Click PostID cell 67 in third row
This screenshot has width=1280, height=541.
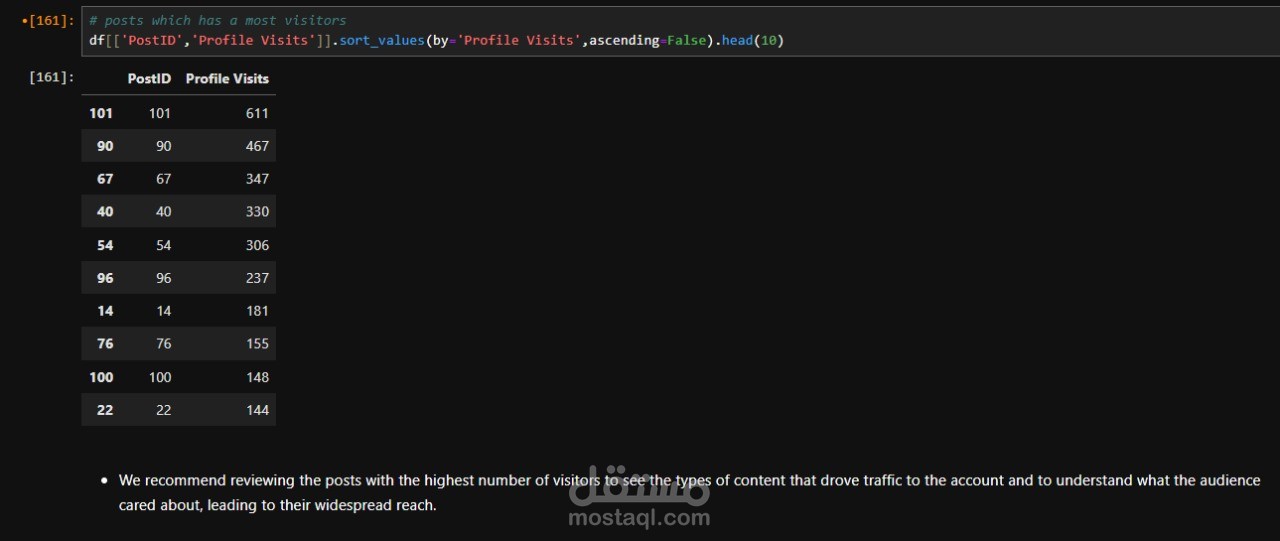164,179
